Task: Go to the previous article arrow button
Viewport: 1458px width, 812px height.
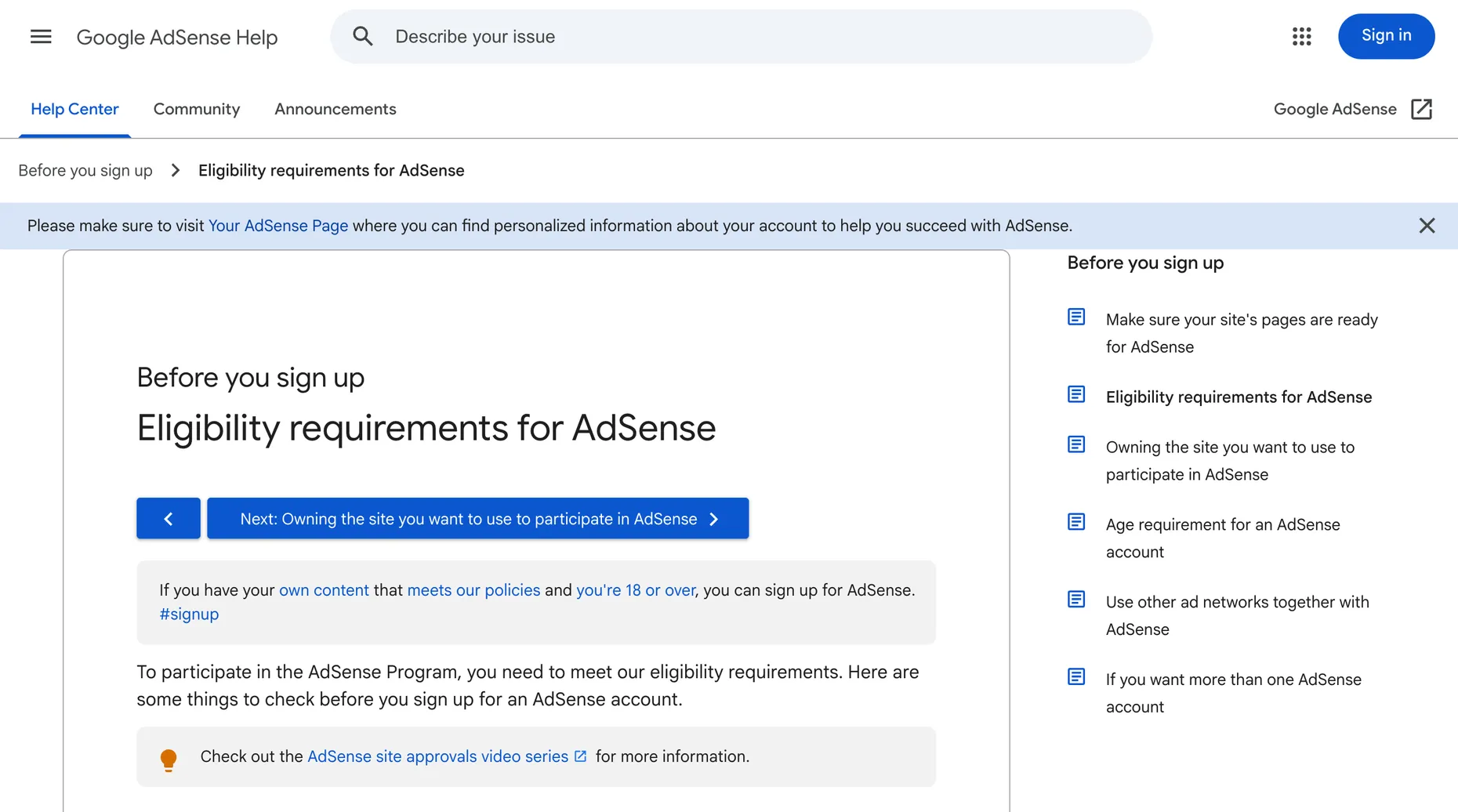Action: tap(169, 518)
